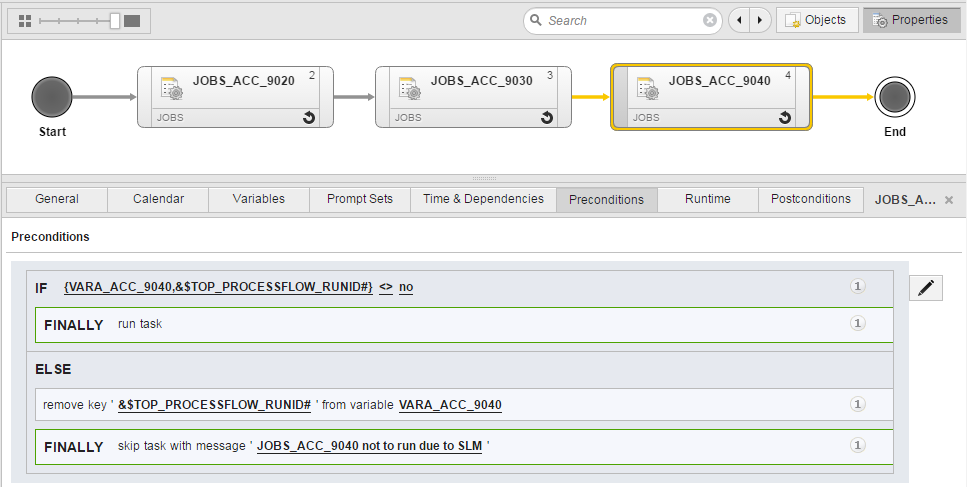Click the rollback icon on JOBS_ACC_9030
The height and width of the screenshot is (487, 967).
coord(547,117)
